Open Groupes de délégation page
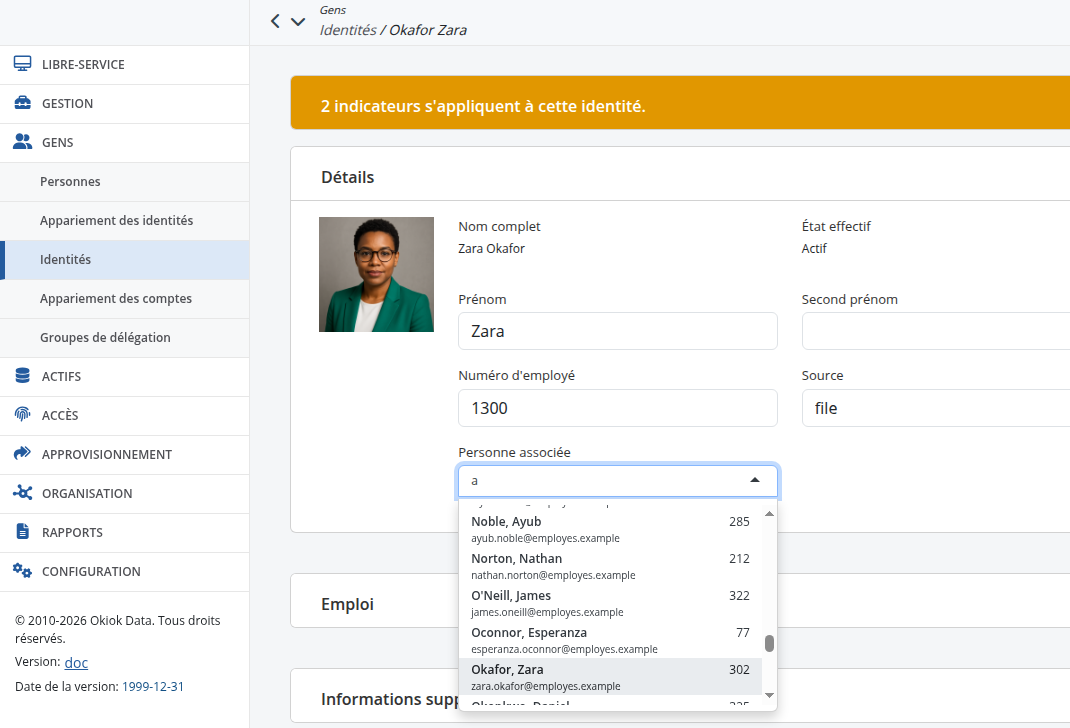The image size is (1070, 728). coord(124,337)
